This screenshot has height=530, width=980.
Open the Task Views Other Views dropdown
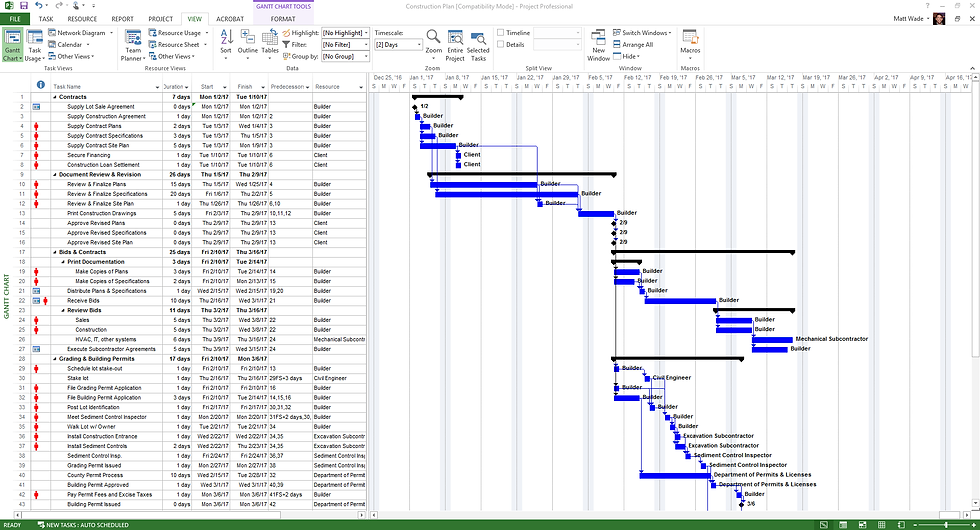[x=71, y=56]
